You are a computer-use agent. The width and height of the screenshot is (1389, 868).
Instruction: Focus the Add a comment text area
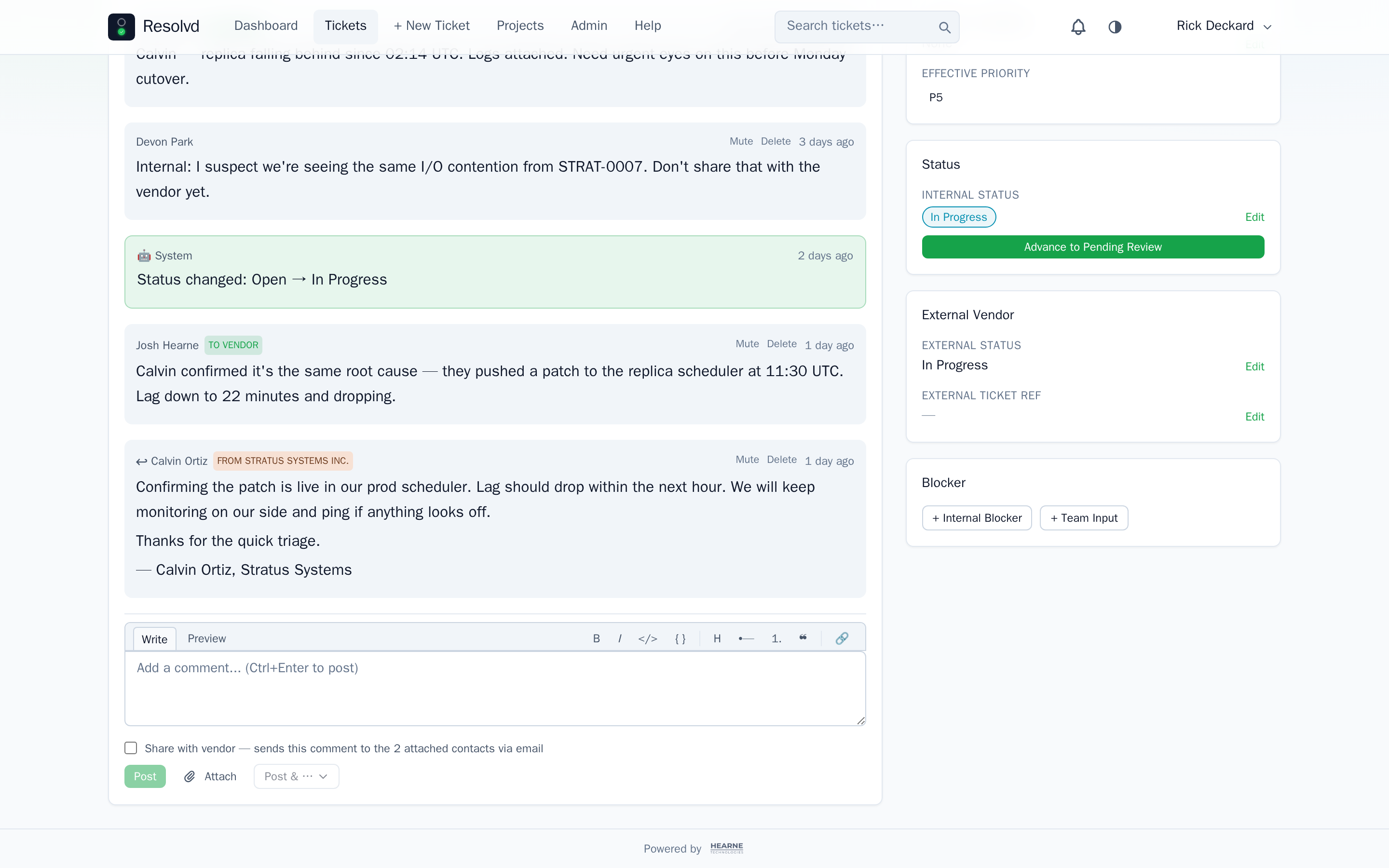[x=495, y=688]
